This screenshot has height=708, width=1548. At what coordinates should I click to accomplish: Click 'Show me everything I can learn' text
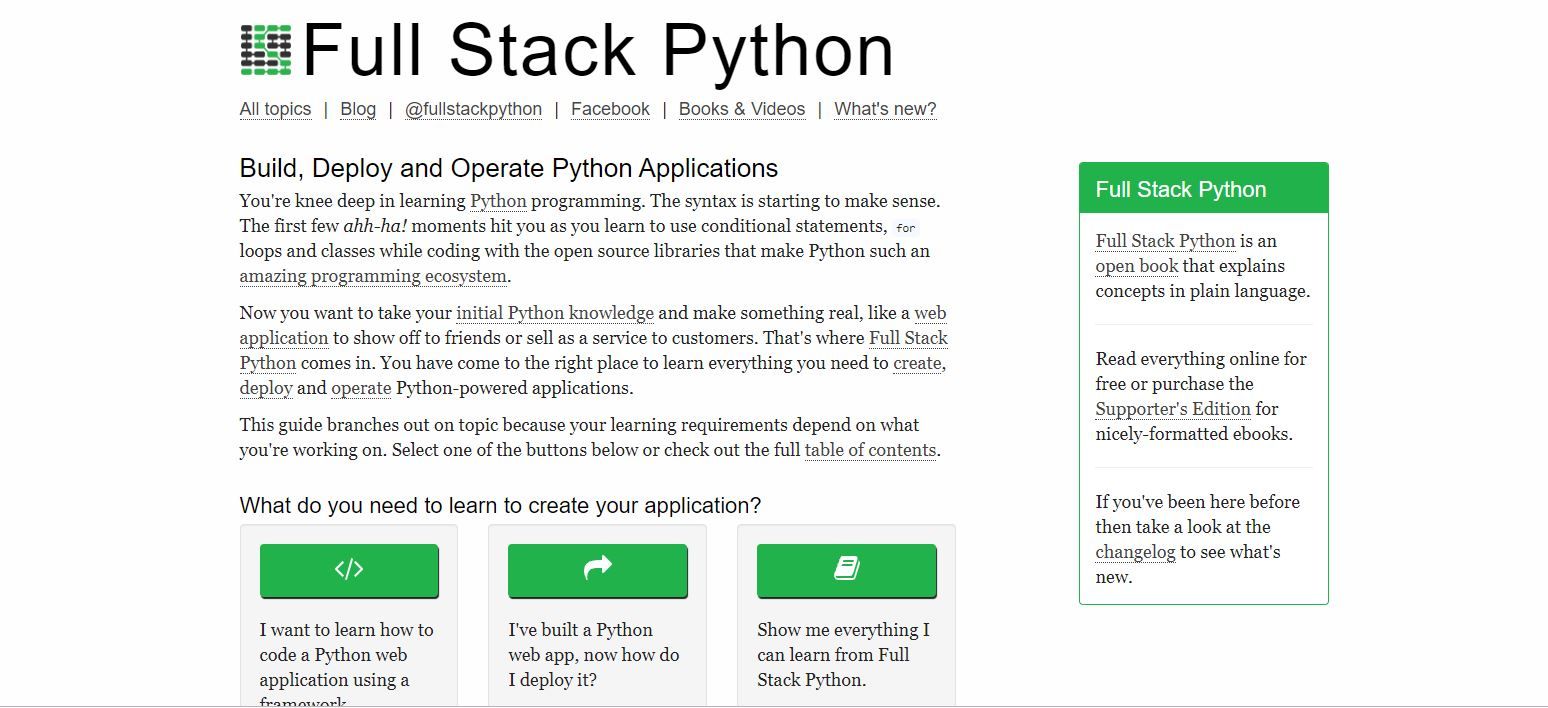[844, 655]
